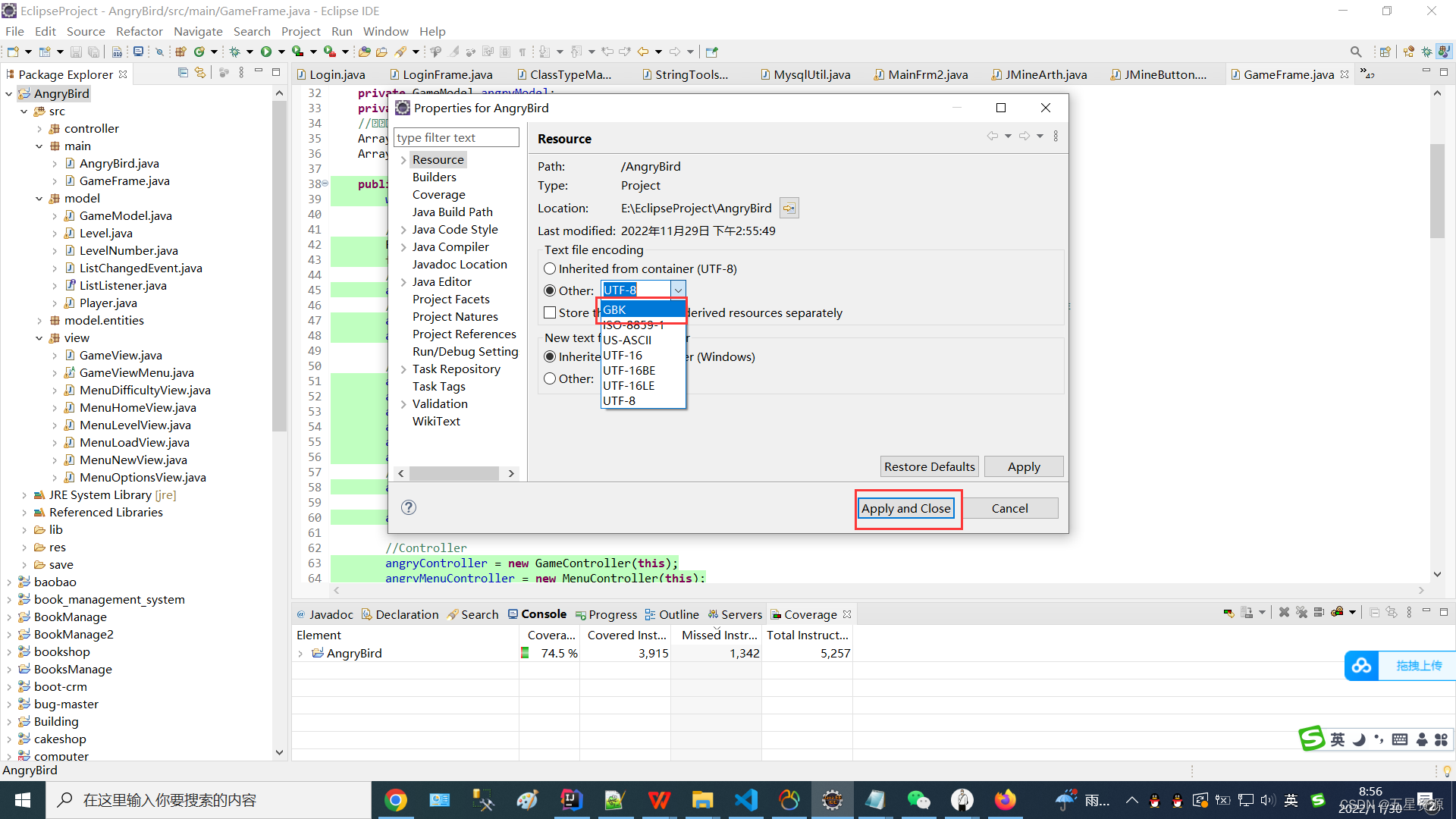Image resolution: width=1456 pixels, height=819 pixels.
Task: Check Store the encoding of derived resources separately
Action: 550,312
